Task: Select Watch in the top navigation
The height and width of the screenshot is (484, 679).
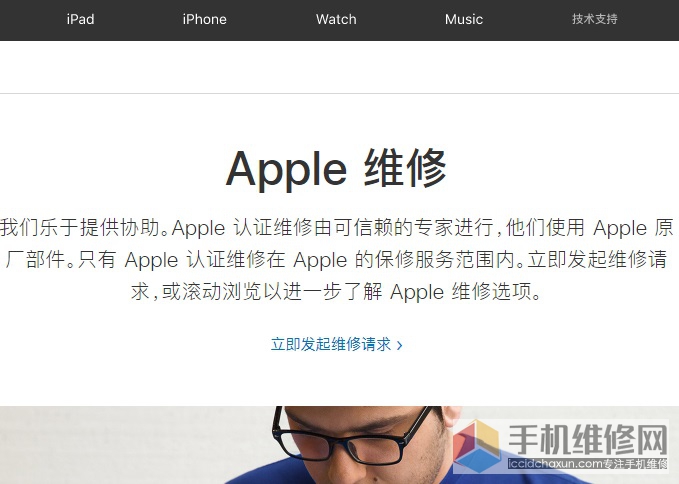Action: 336,19
